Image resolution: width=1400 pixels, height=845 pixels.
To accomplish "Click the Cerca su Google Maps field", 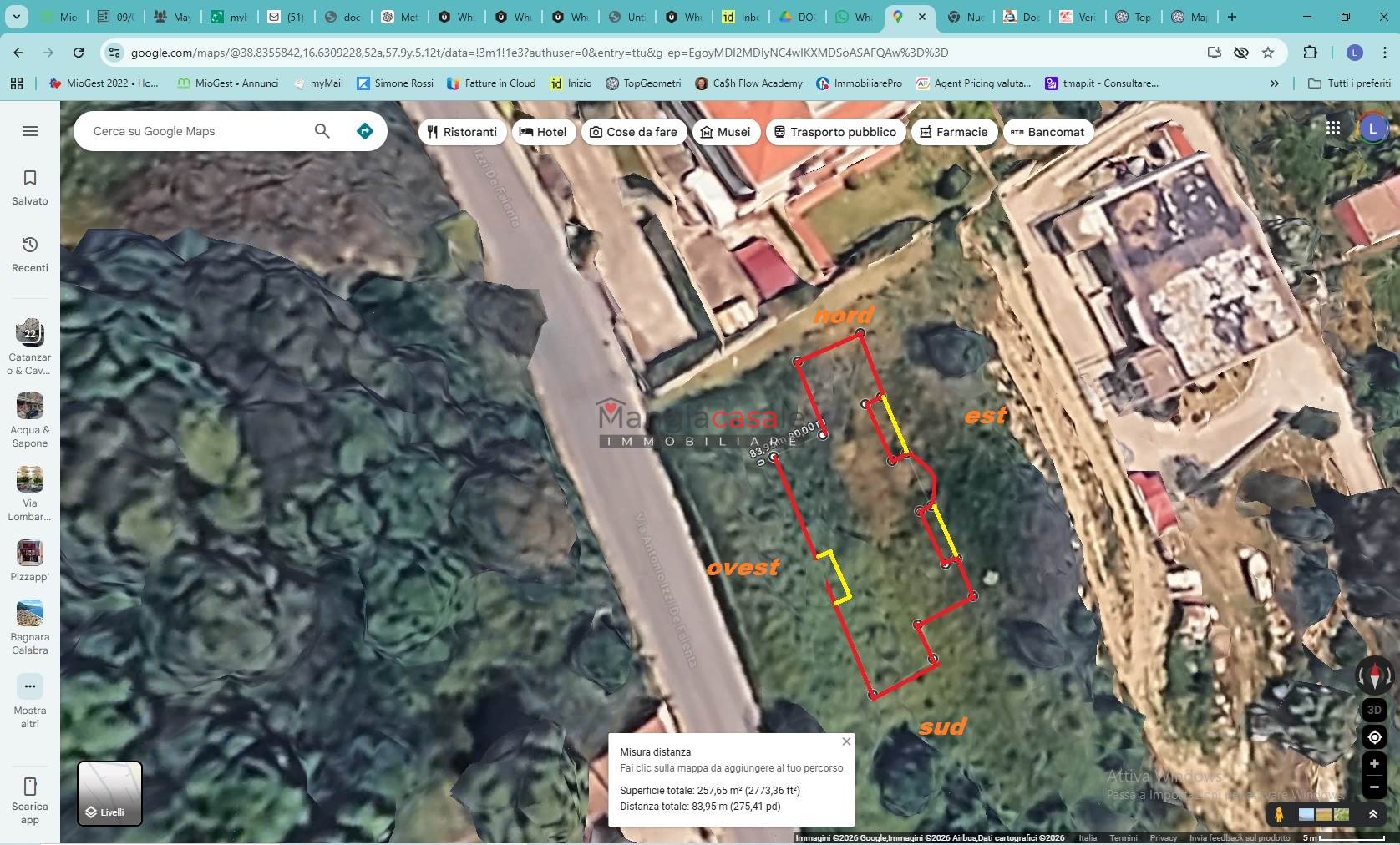I will (196, 131).
